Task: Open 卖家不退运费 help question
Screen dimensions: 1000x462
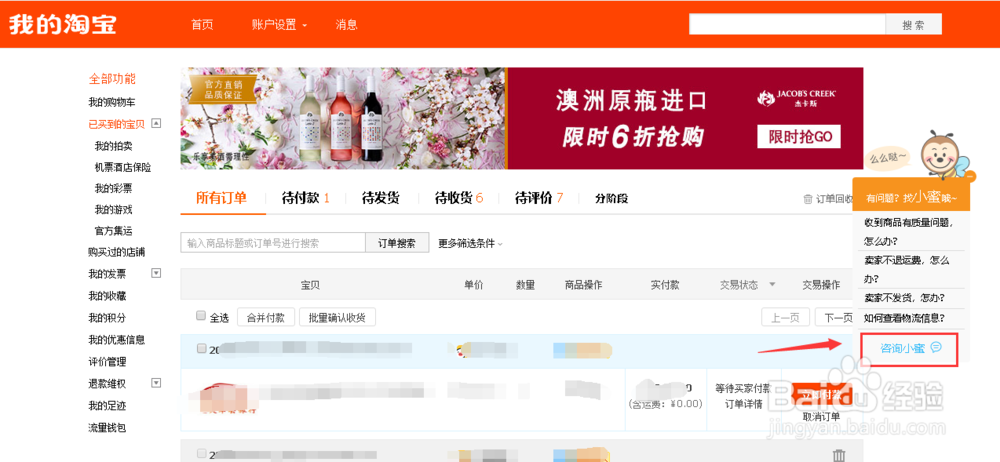Action: [907, 269]
